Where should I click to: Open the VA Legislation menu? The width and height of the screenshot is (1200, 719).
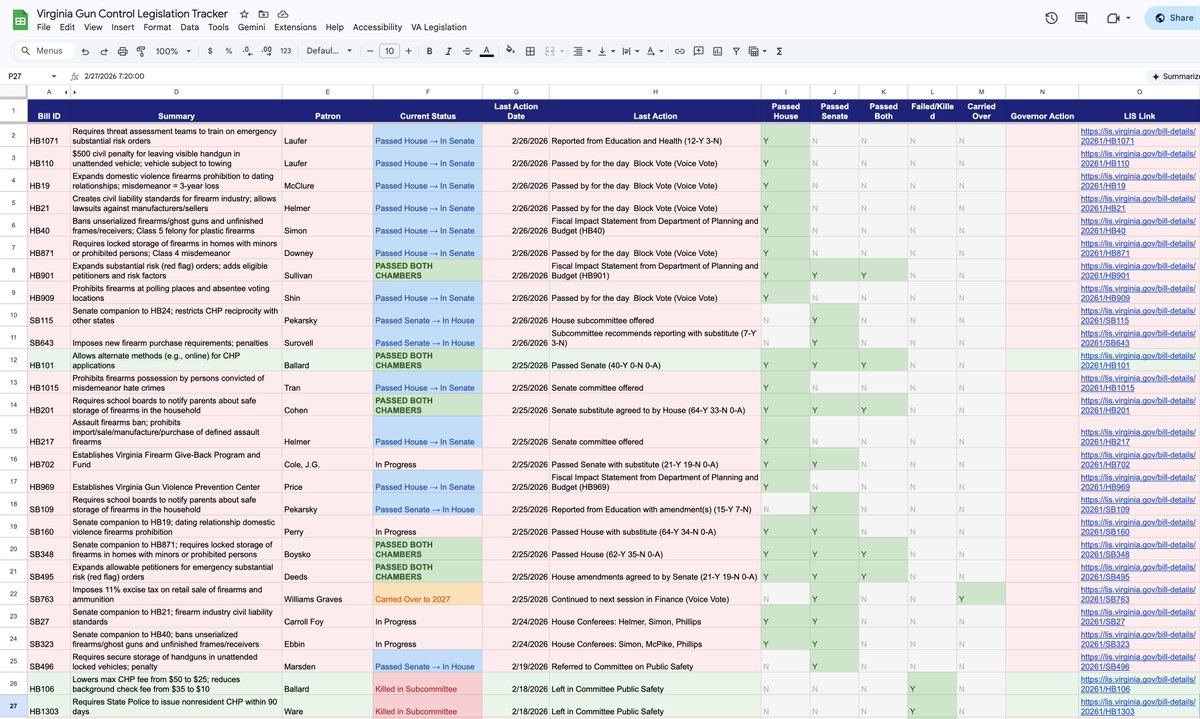pyautogui.click(x=438, y=27)
